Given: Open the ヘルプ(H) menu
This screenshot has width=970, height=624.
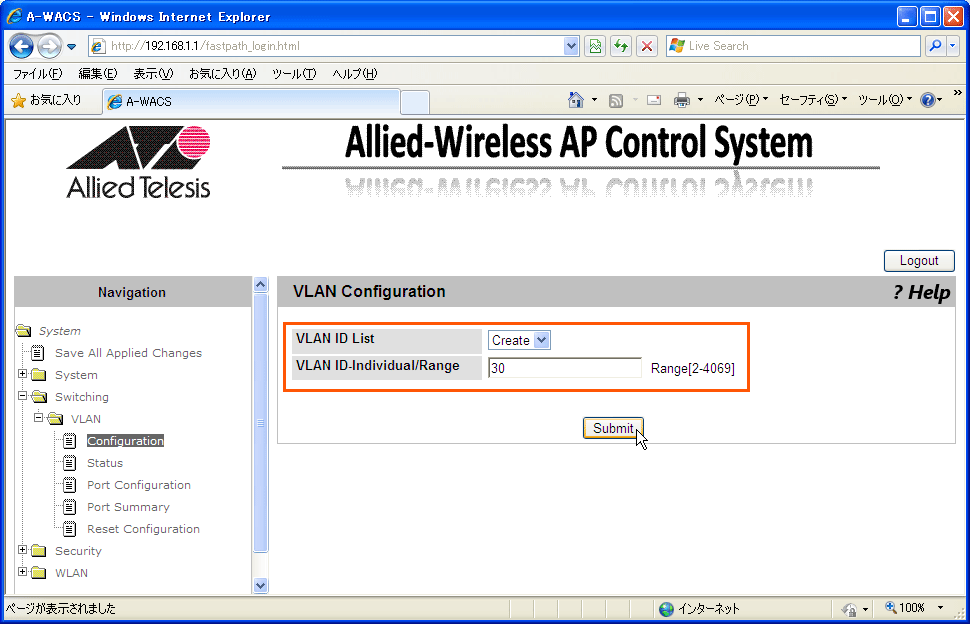Looking at the screenshot, I should (x=354, y=74).
